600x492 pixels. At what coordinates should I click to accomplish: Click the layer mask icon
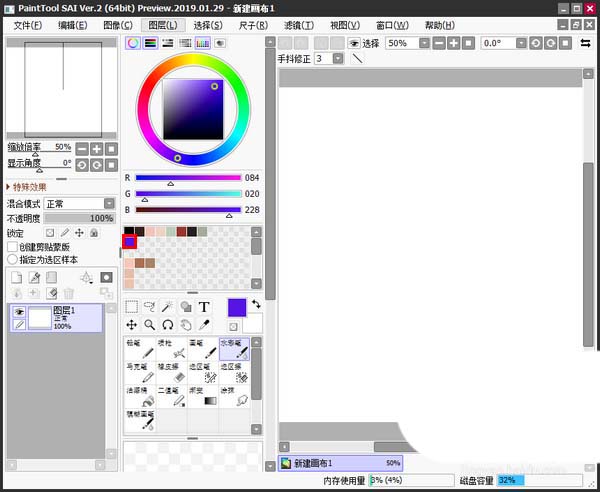106,277
